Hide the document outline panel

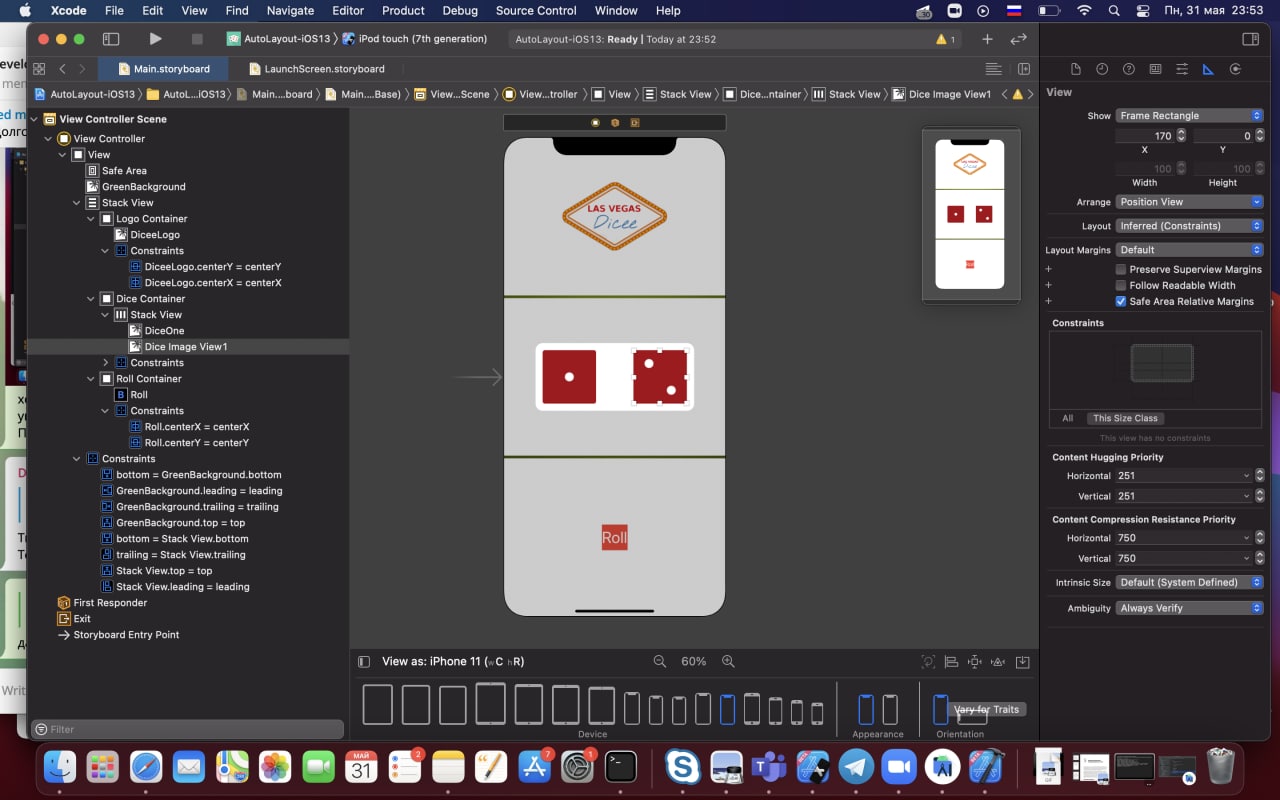pyautogui.click(x=364, y=662)
